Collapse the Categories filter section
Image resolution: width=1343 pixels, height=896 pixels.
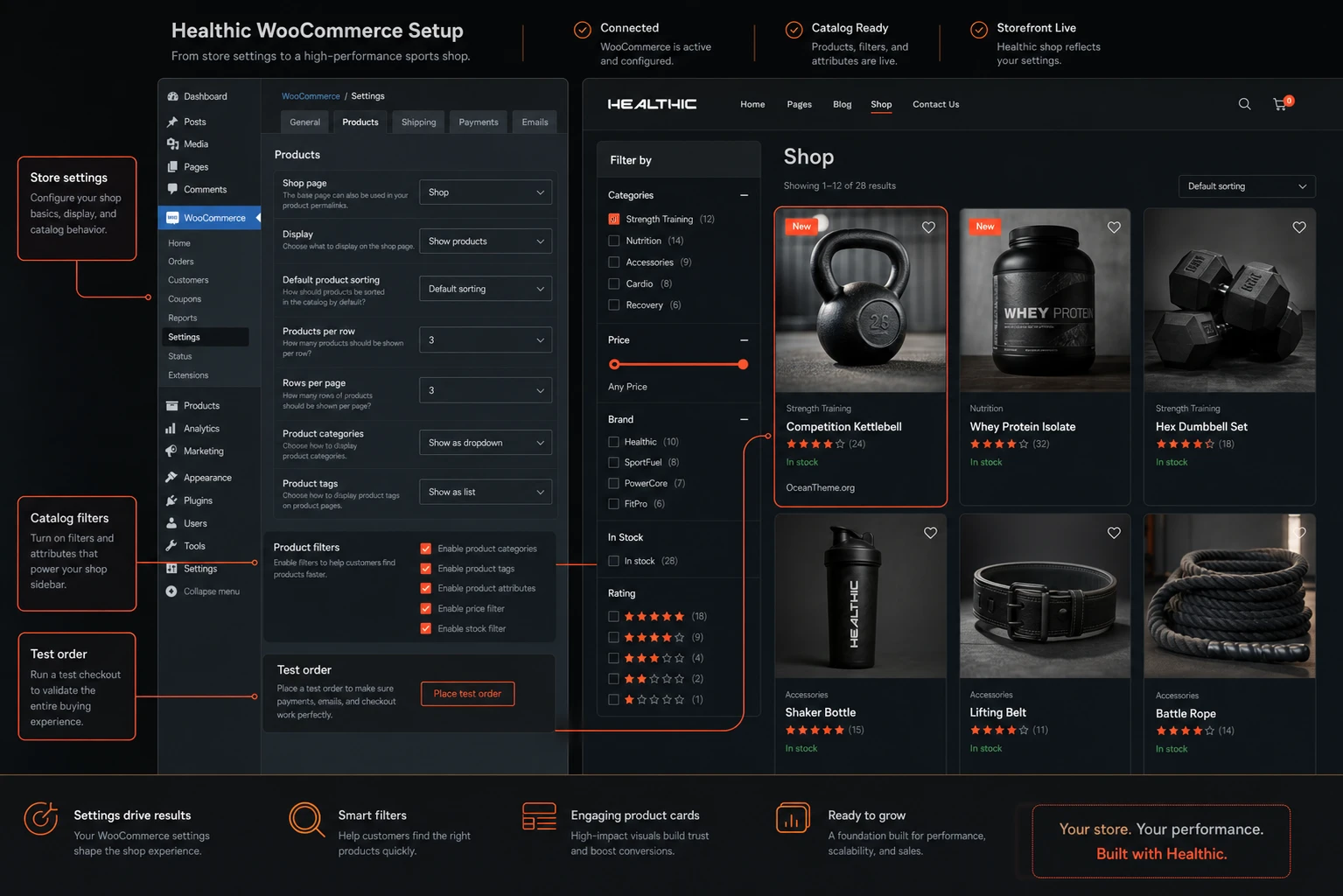click(745, 195)
